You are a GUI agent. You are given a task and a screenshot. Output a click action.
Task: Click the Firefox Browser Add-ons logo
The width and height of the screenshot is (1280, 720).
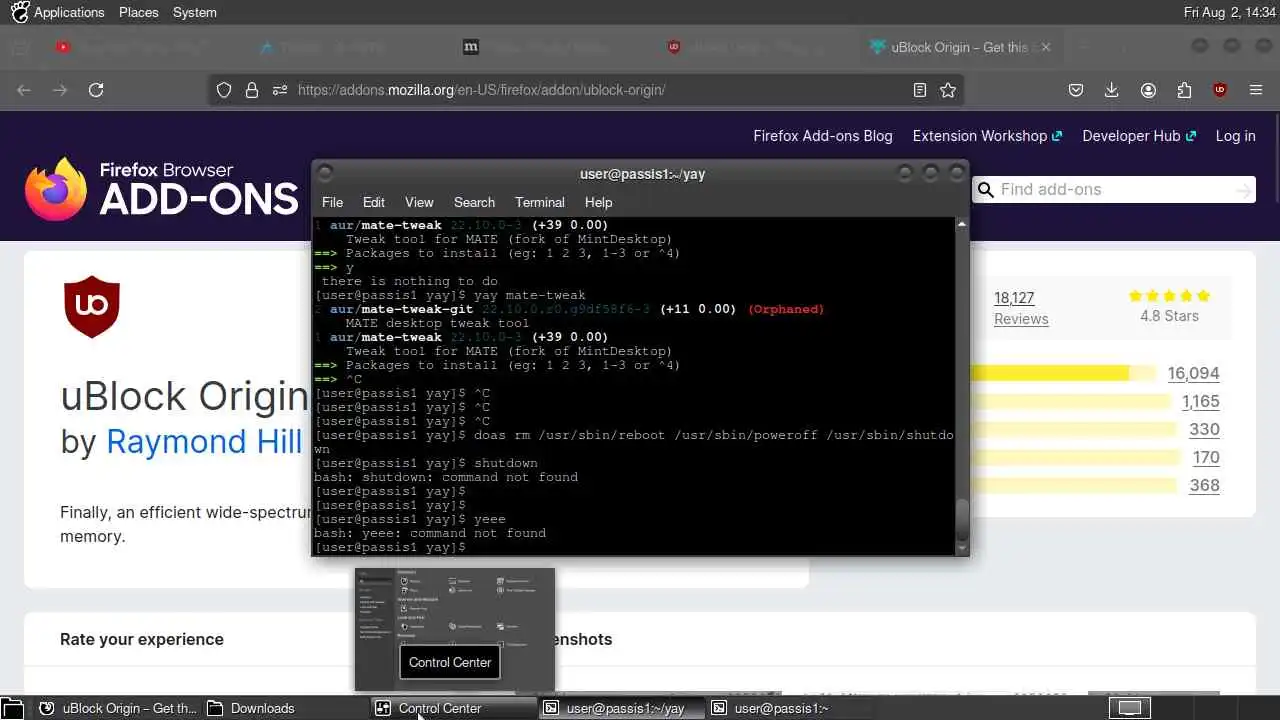(161, 188)
